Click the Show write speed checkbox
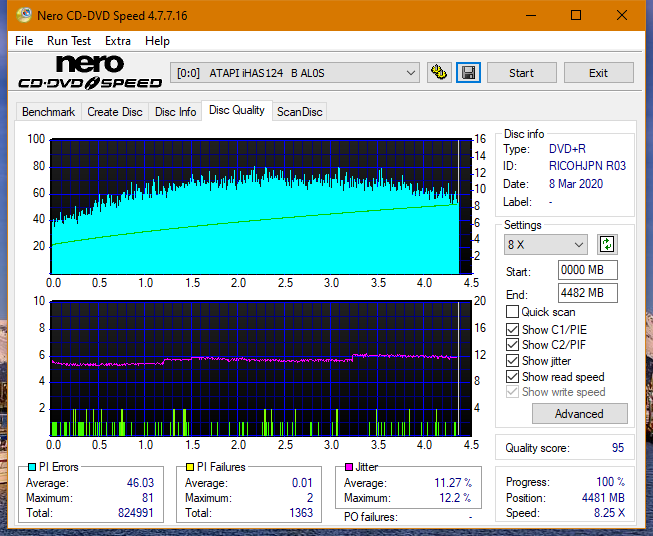This screenshot has width=653, height=536. (x=512, y=392)
